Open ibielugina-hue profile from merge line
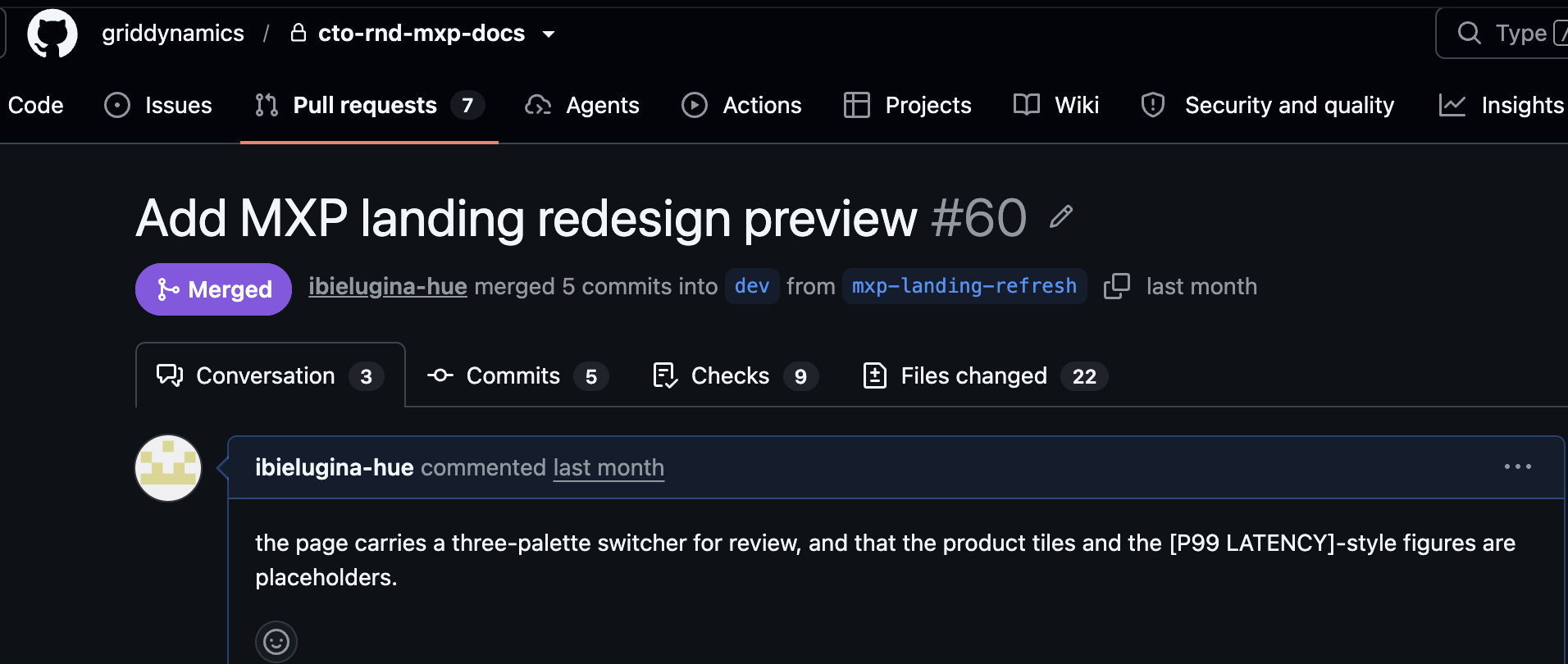 [388, 286]
